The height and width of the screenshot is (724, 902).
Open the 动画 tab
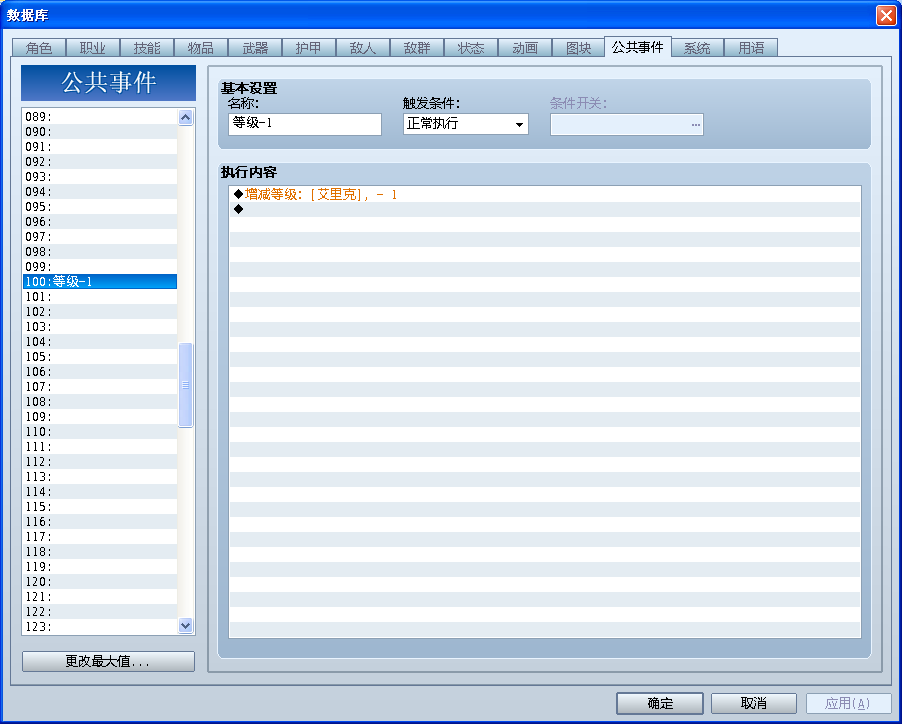click(x=525, y=48)
